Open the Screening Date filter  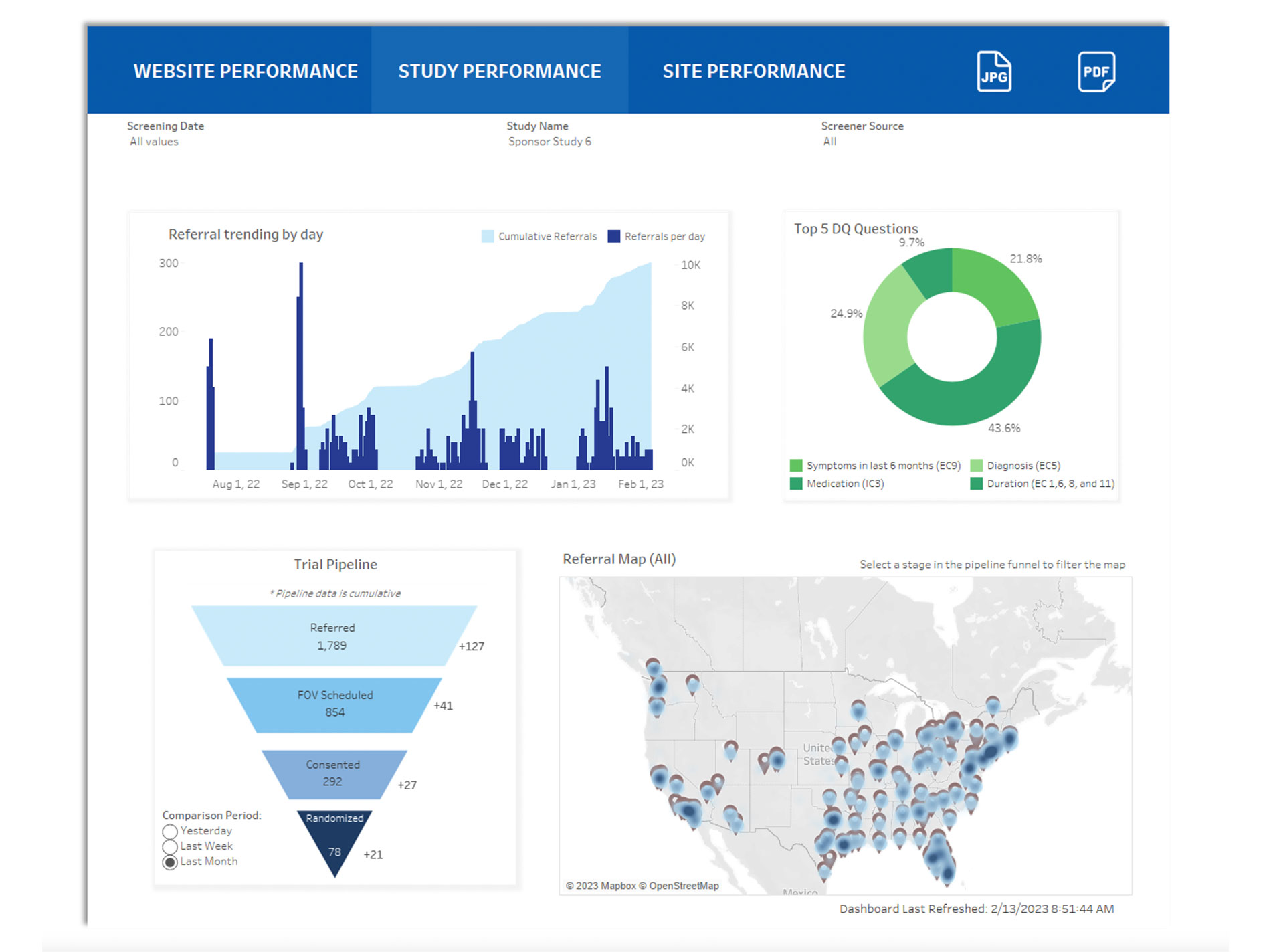[155, 142]
